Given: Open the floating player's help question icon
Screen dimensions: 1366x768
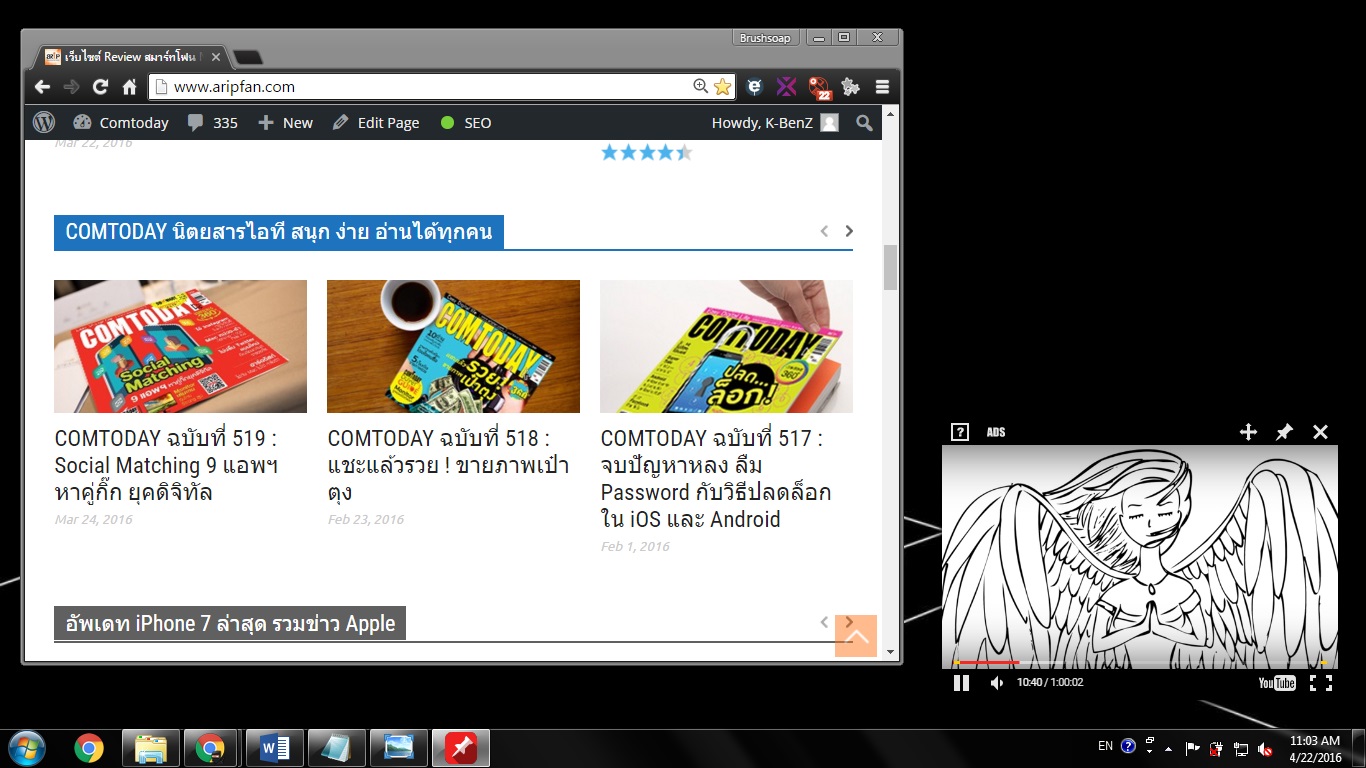Looking at the screenshot, I should [960, 432].
